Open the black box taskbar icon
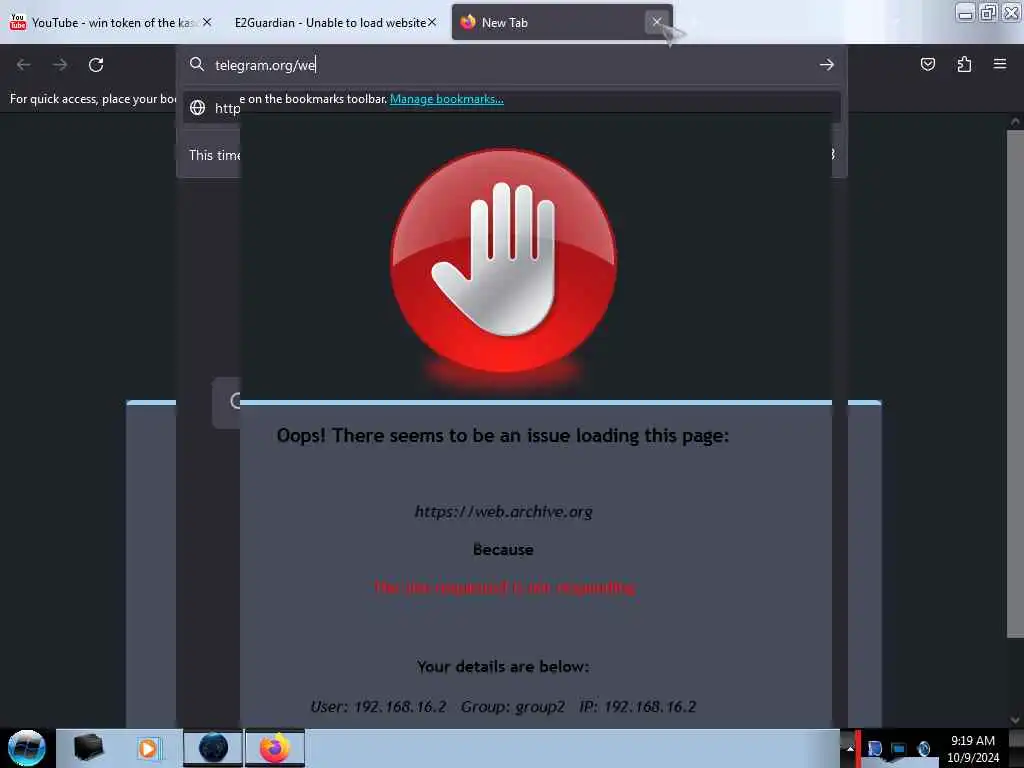 pos(89,748)
